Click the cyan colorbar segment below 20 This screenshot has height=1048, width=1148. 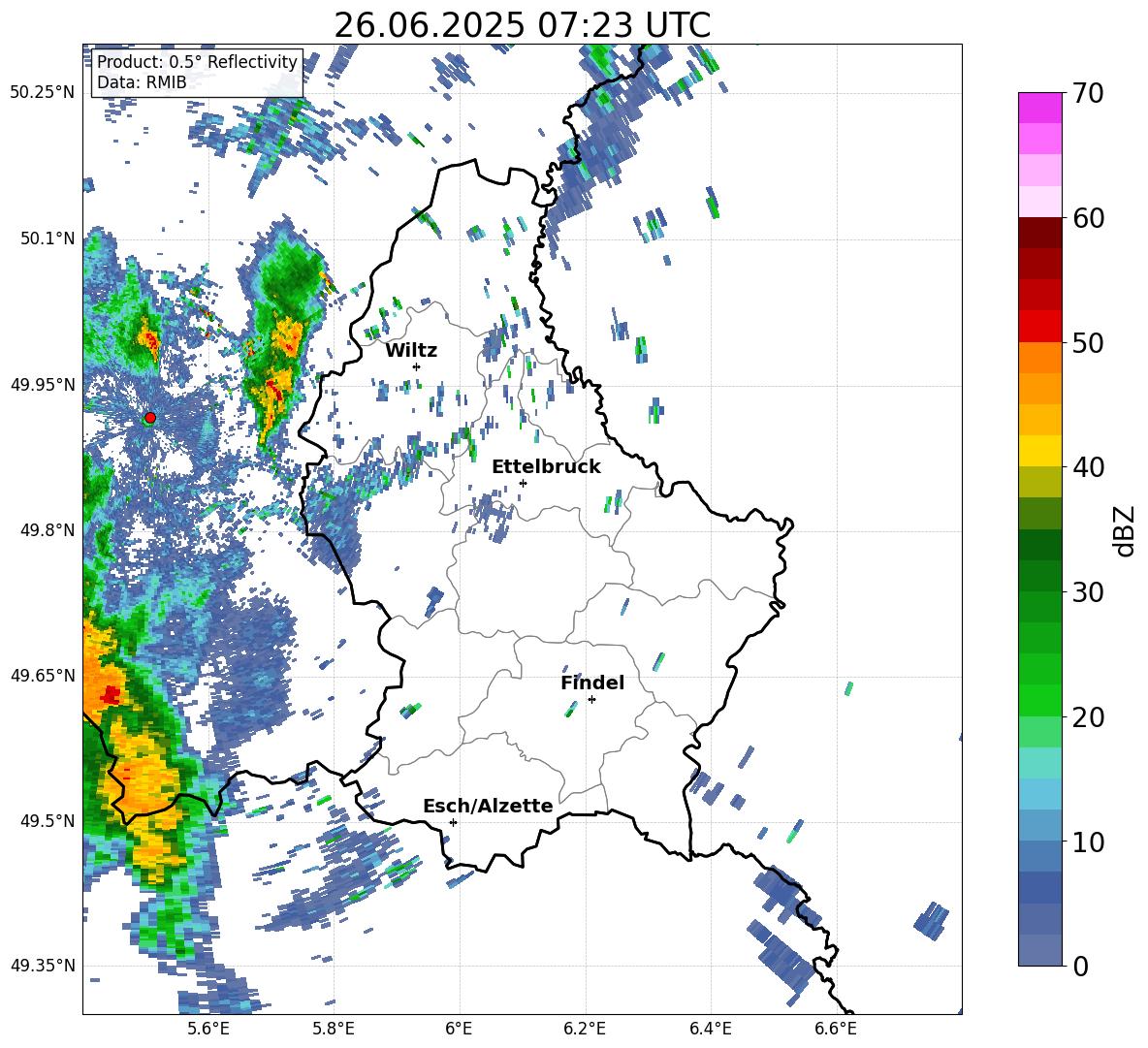(1039, 763)
